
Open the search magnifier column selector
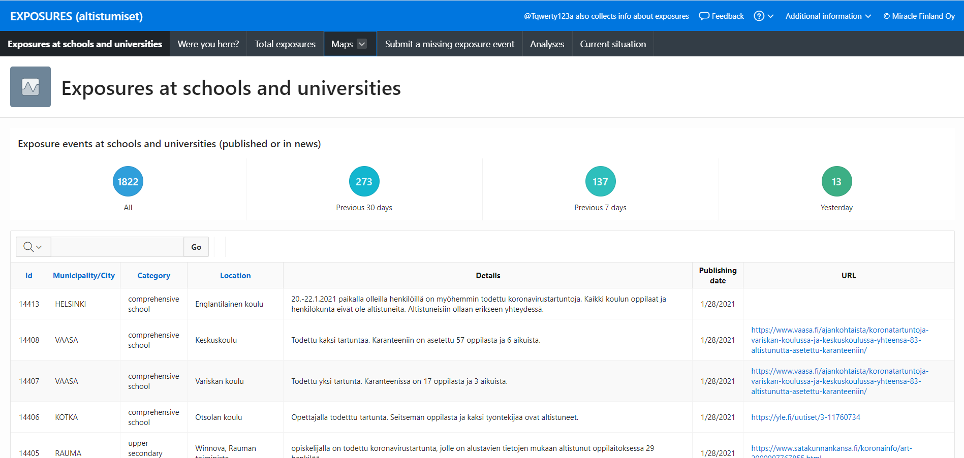point(32,247)
